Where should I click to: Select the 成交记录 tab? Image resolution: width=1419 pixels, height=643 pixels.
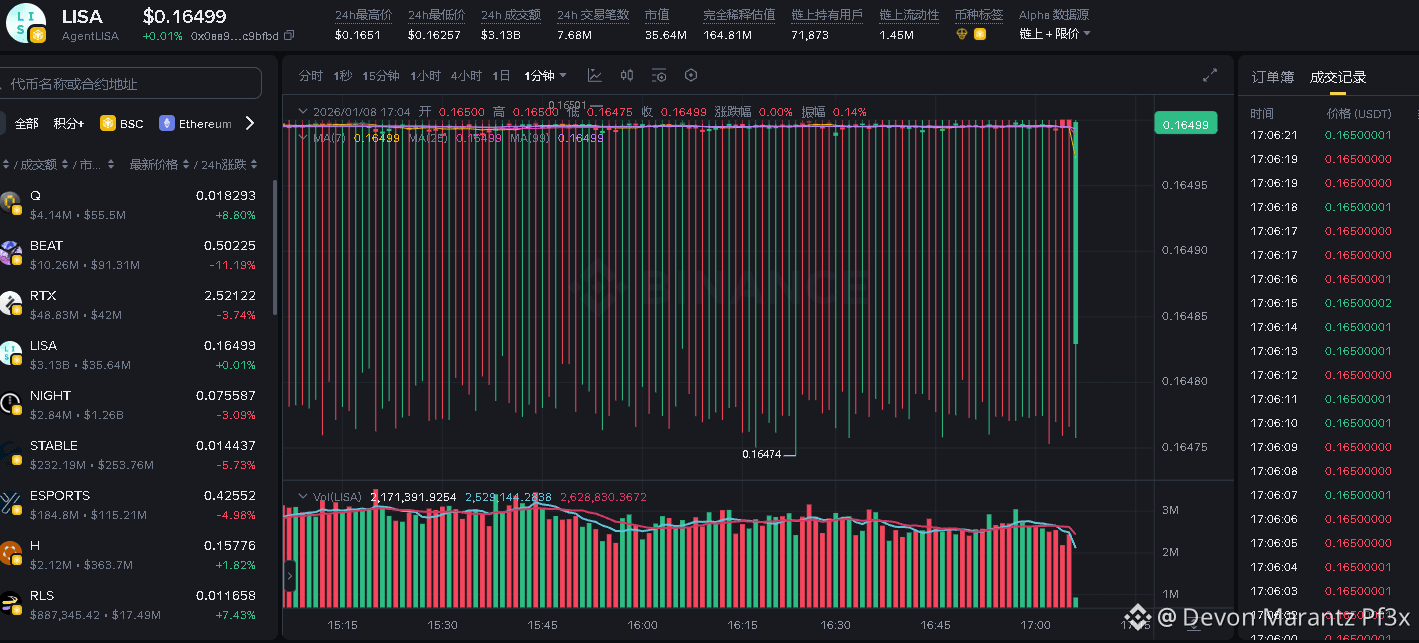(x=1337, y=77)
